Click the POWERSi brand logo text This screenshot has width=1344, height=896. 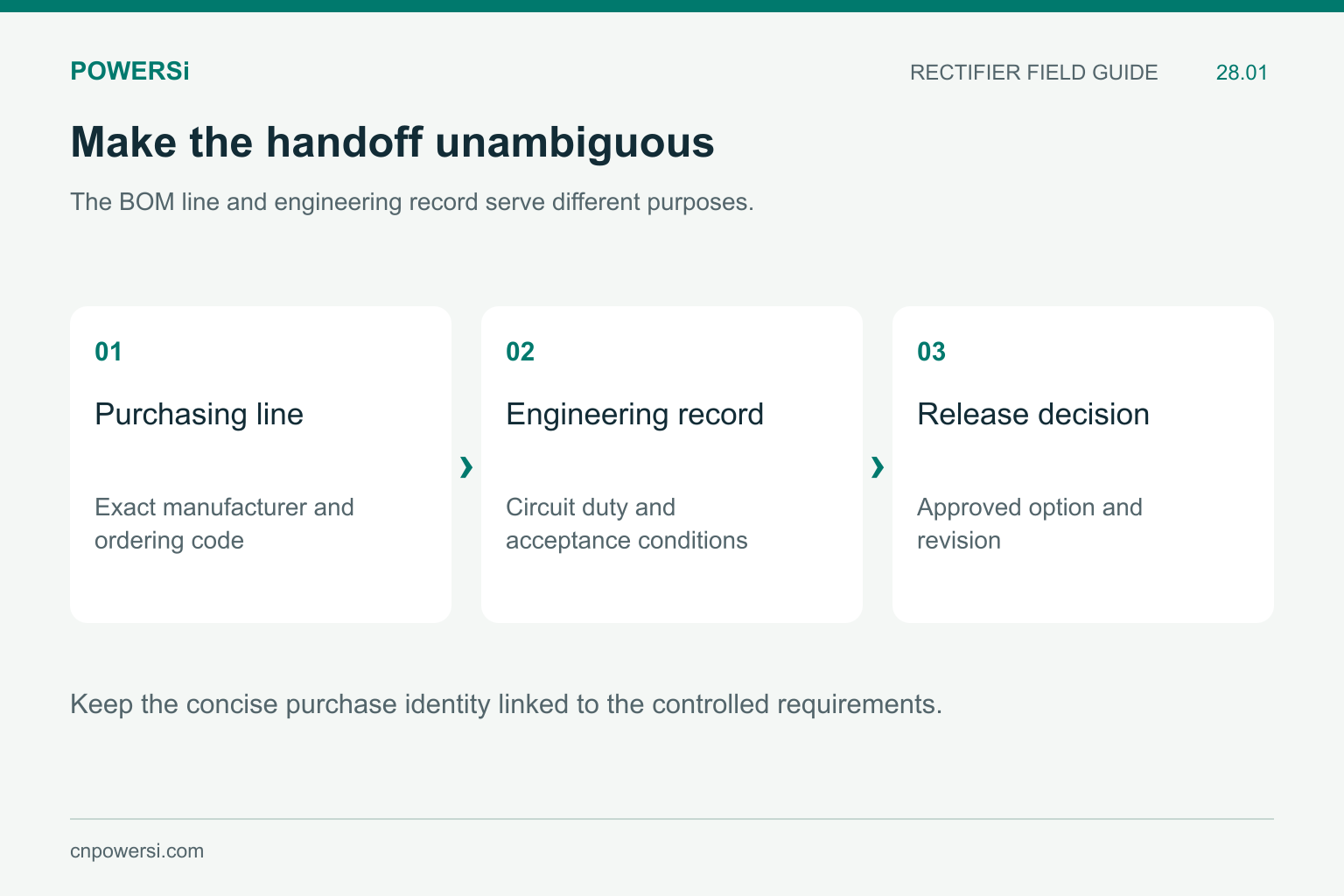click(x=129, y=71)
